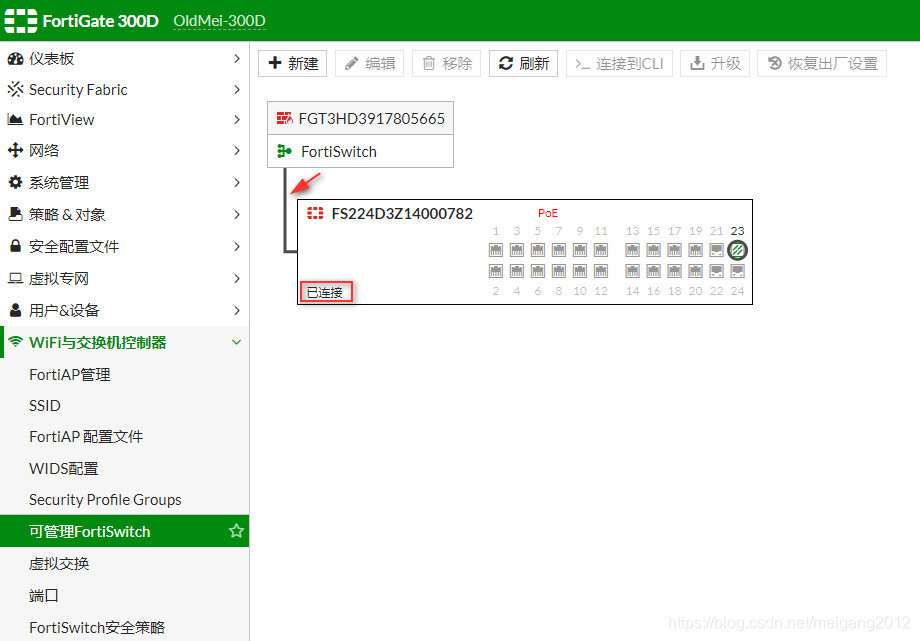Screen dimensions: 920x641
Task: Open the SSID menu item
Action: click(x=124, y=406)
